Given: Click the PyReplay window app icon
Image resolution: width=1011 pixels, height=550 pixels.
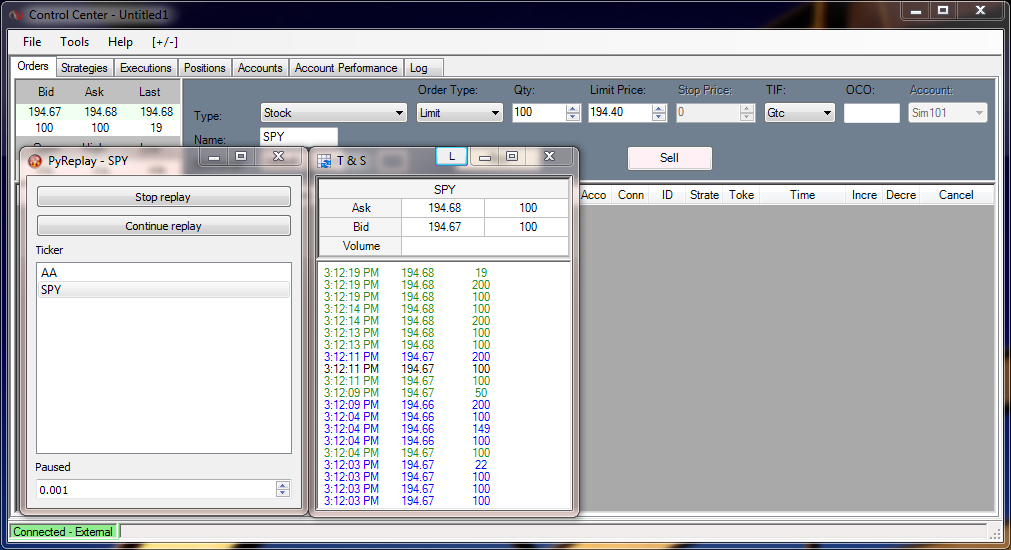Looking at the screenshot, I should 35,161.
